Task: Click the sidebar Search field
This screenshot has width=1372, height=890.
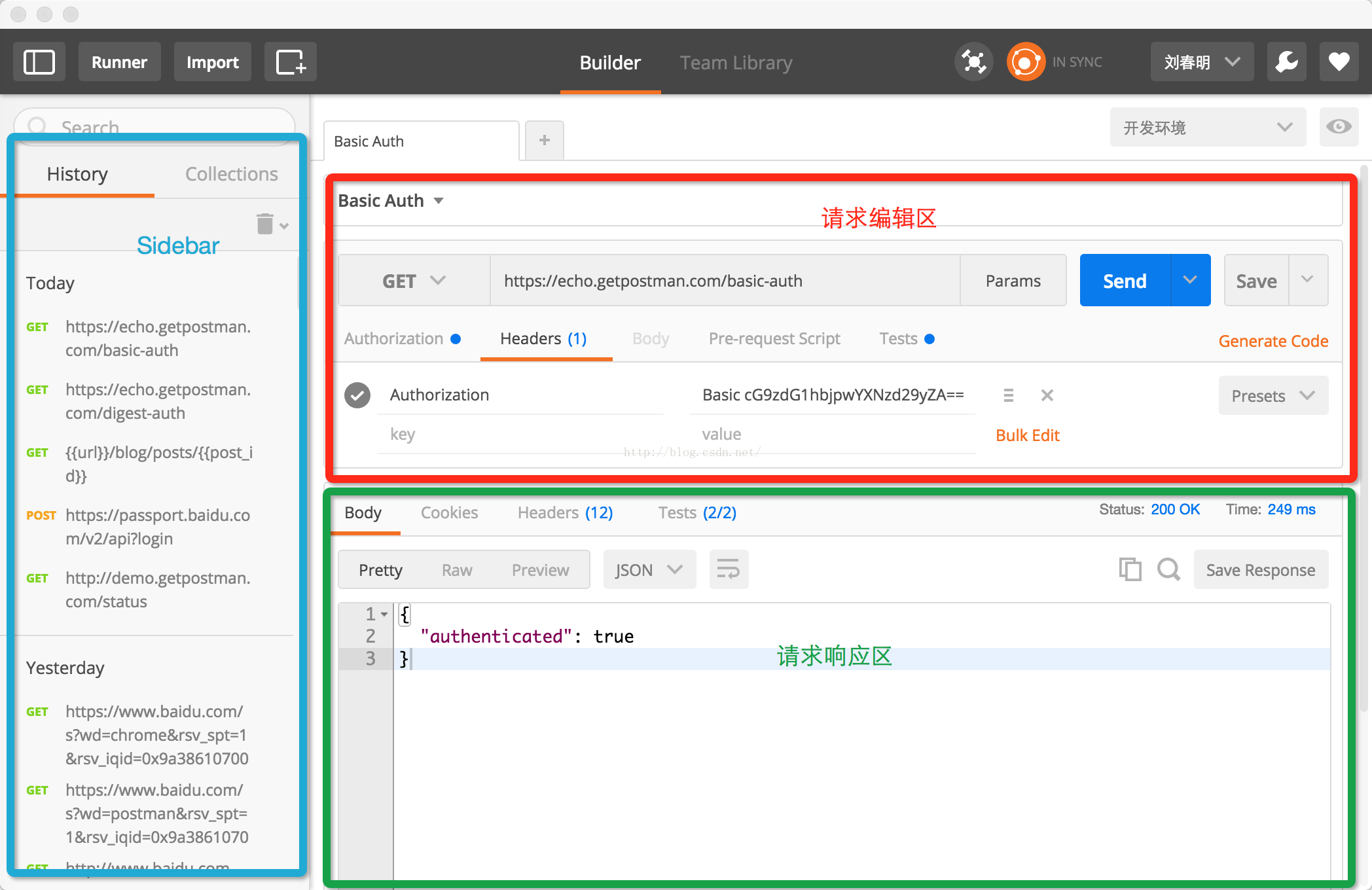Action: point(154,126)
